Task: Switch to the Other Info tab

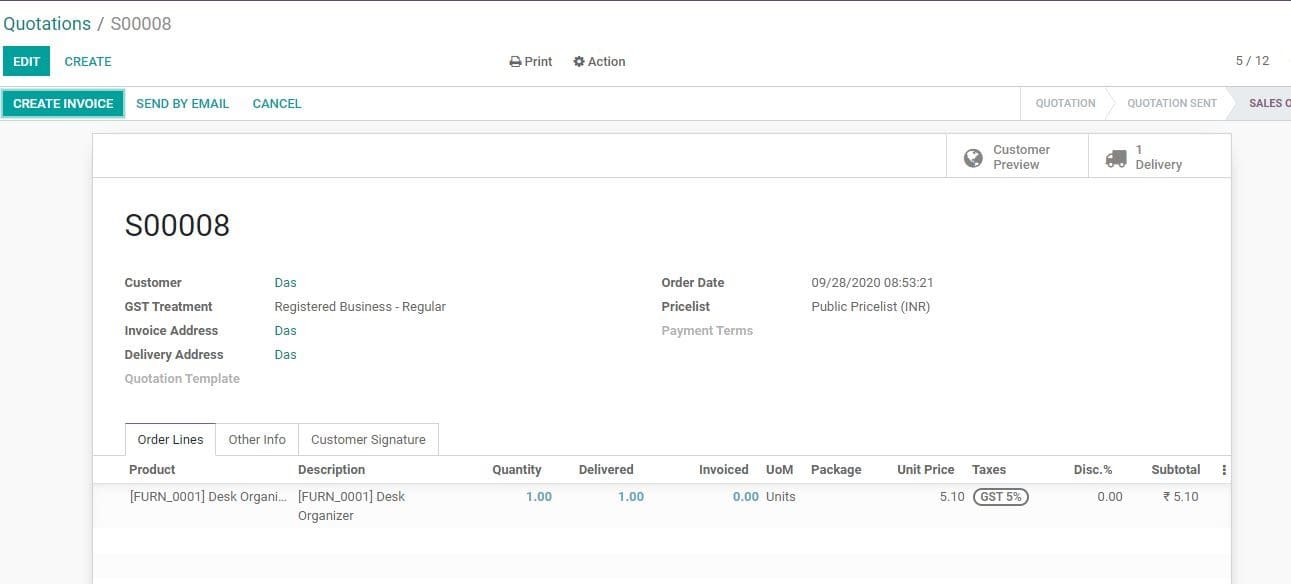Action: (257, 439)
